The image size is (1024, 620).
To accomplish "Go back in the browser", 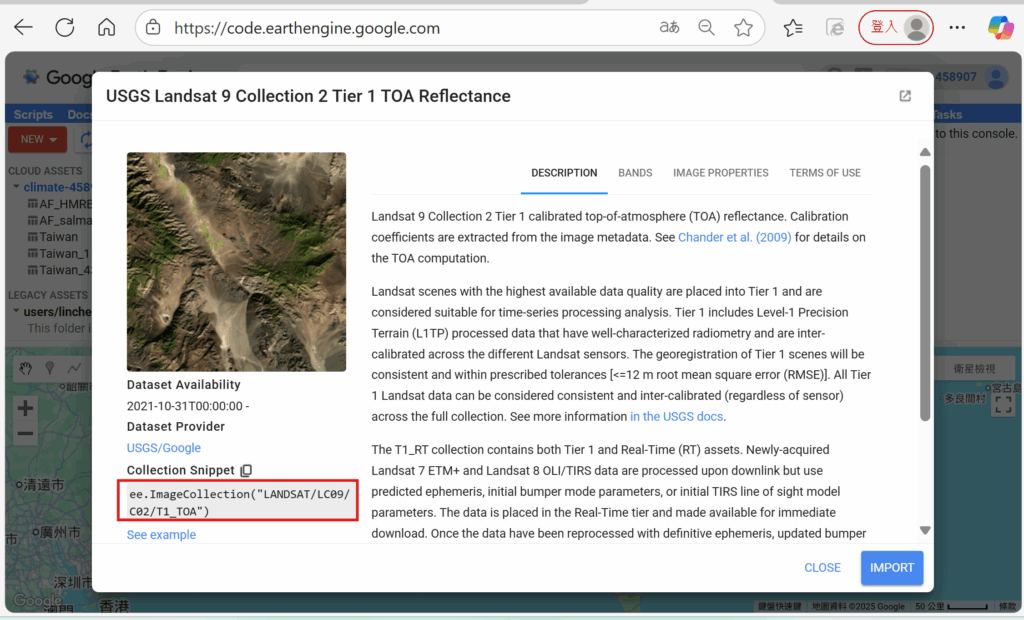I will coord(24,27).
